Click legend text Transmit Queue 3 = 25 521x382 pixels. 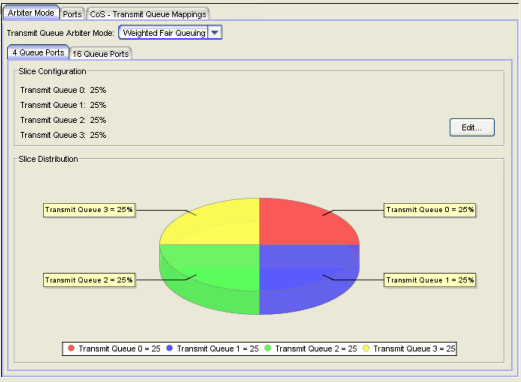coord(414,349)
